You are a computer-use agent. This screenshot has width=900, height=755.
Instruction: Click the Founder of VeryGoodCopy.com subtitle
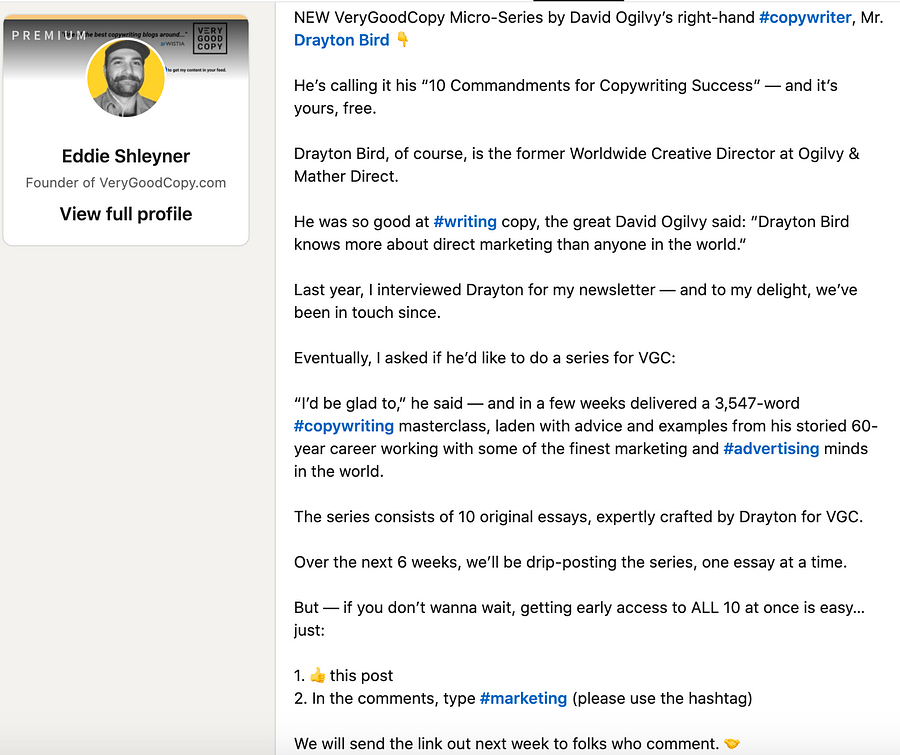click(126, 183)
